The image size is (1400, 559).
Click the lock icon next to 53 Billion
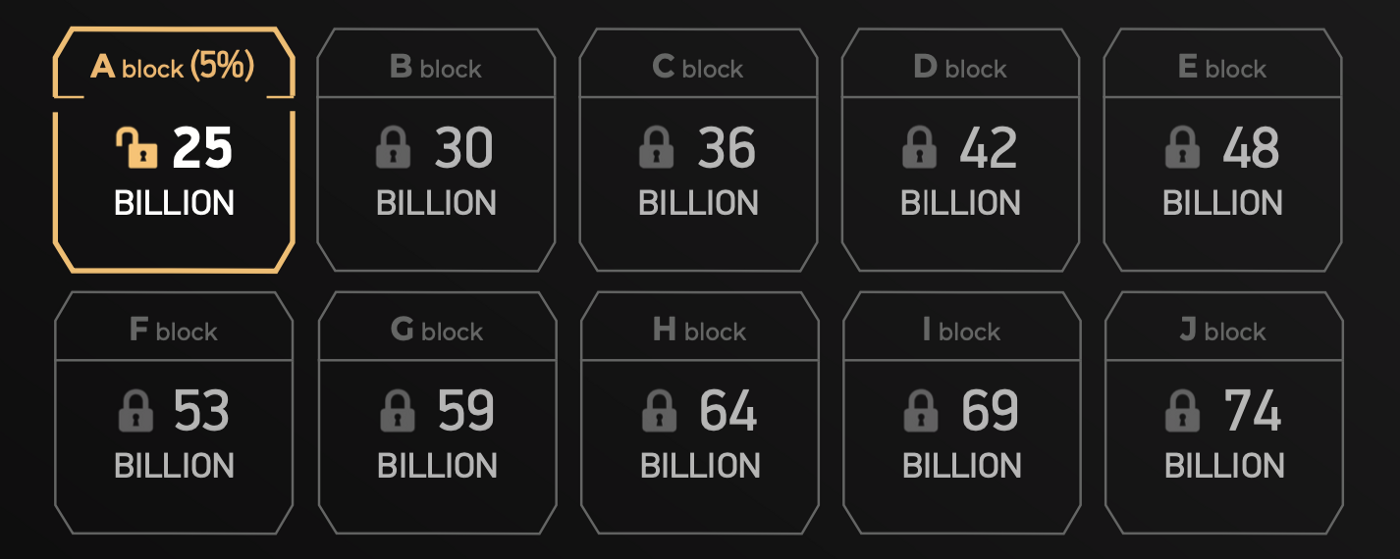[136, 411]
